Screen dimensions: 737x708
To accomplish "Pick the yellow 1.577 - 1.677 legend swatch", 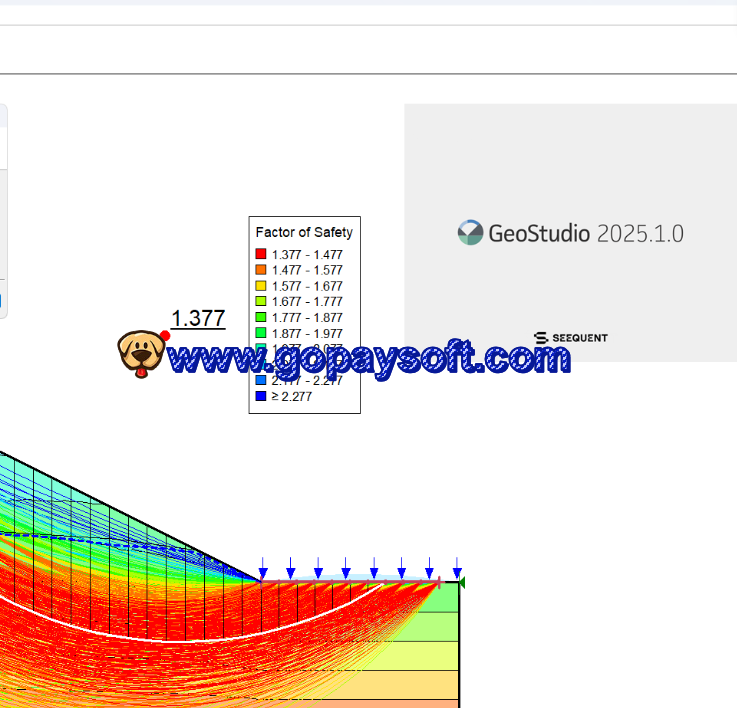I will click(x=261, y=286).
